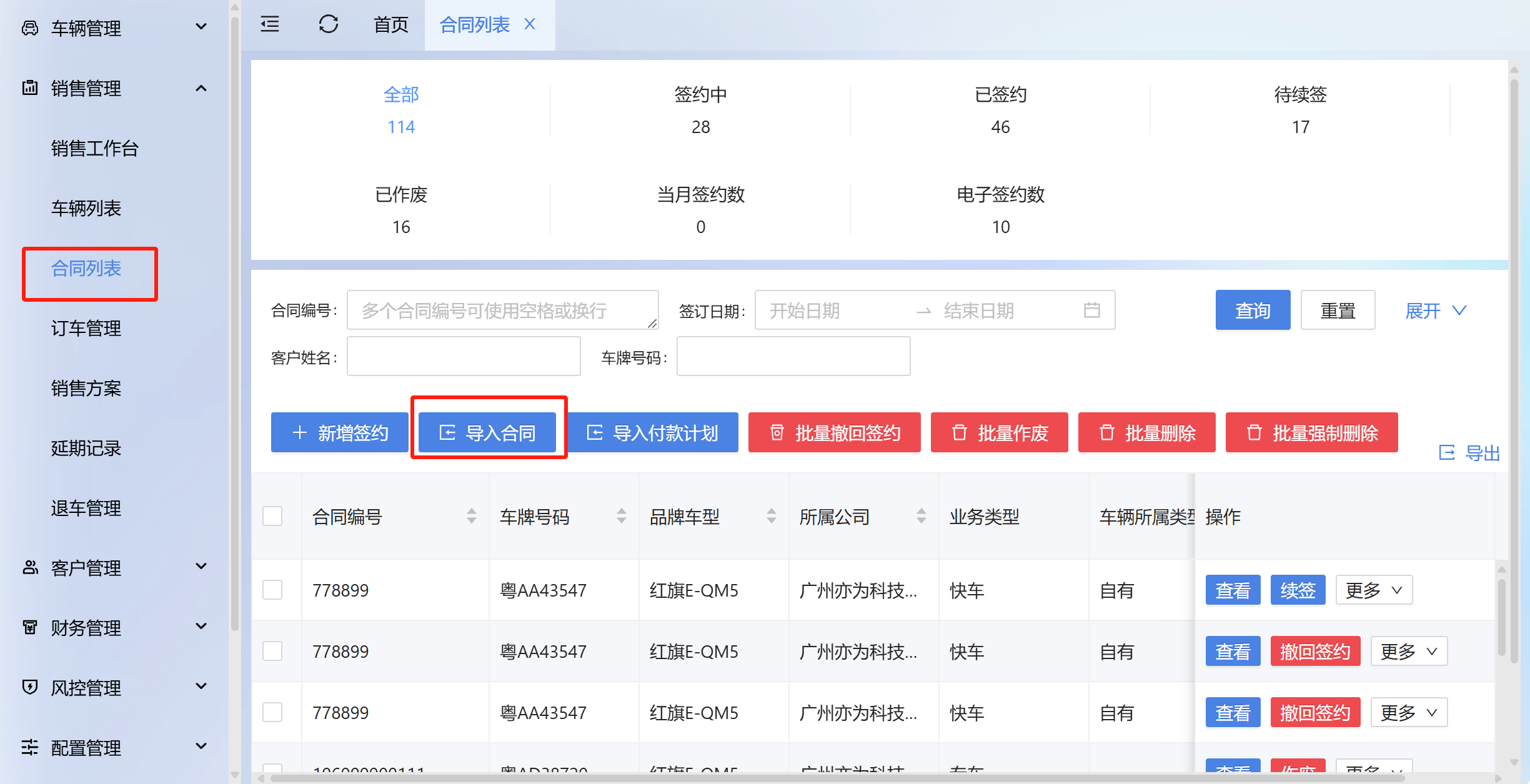Click the sidebar collapse menu icon
1530x784 pixels.
coord(270,24)
